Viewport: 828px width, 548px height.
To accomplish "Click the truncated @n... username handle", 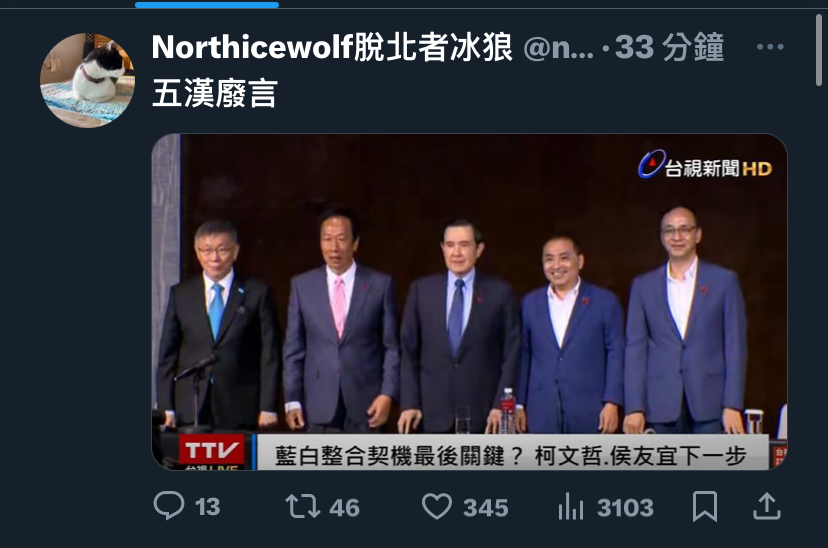I will (559, 48).
